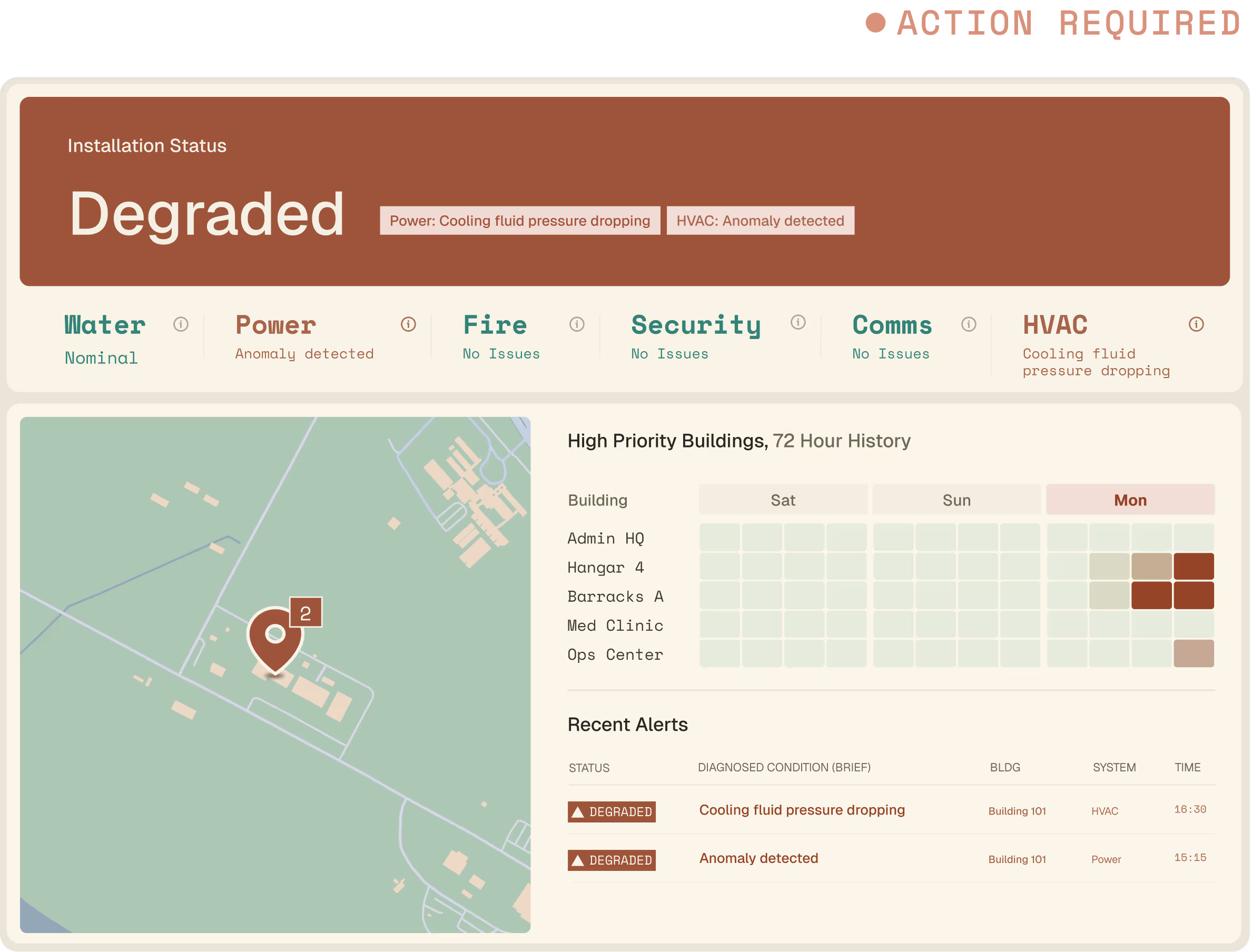Screen dimensions: 1252x952
Task: Click the warning triangle in the 16:30 alert
Action: coord(577,812)
